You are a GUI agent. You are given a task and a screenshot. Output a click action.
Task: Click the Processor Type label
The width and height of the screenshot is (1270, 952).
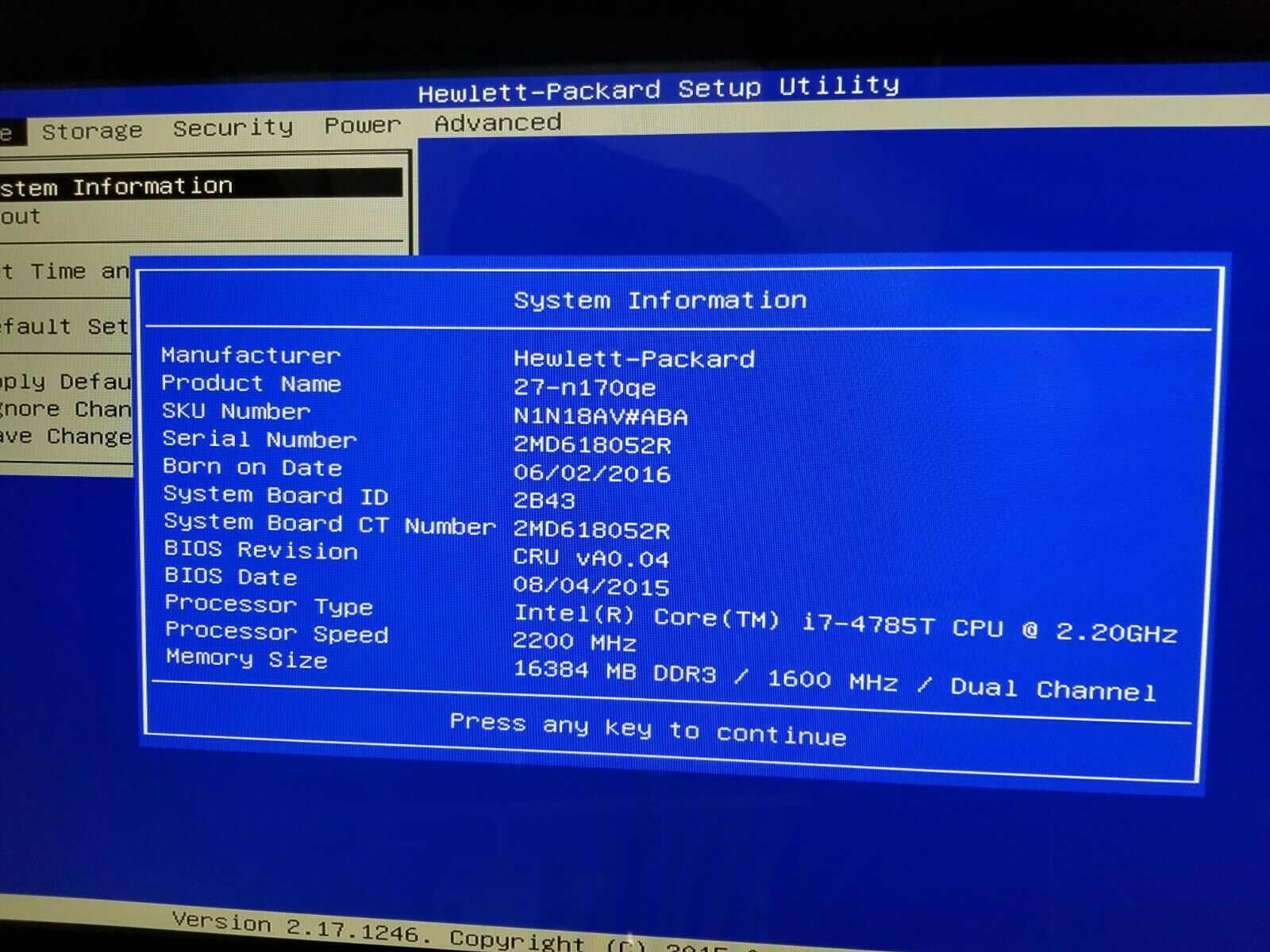(x=269, y=605)
